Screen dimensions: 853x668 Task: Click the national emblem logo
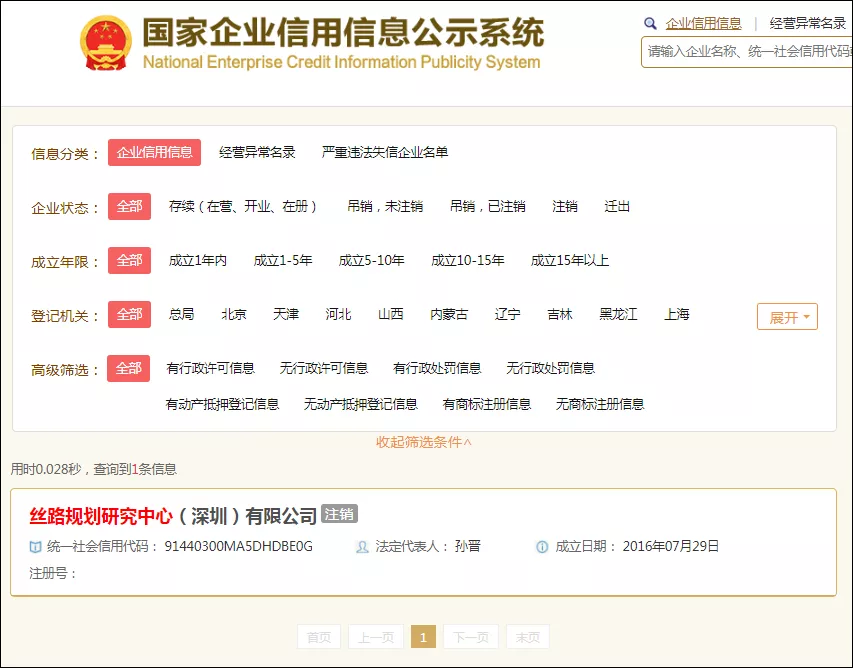106,44
